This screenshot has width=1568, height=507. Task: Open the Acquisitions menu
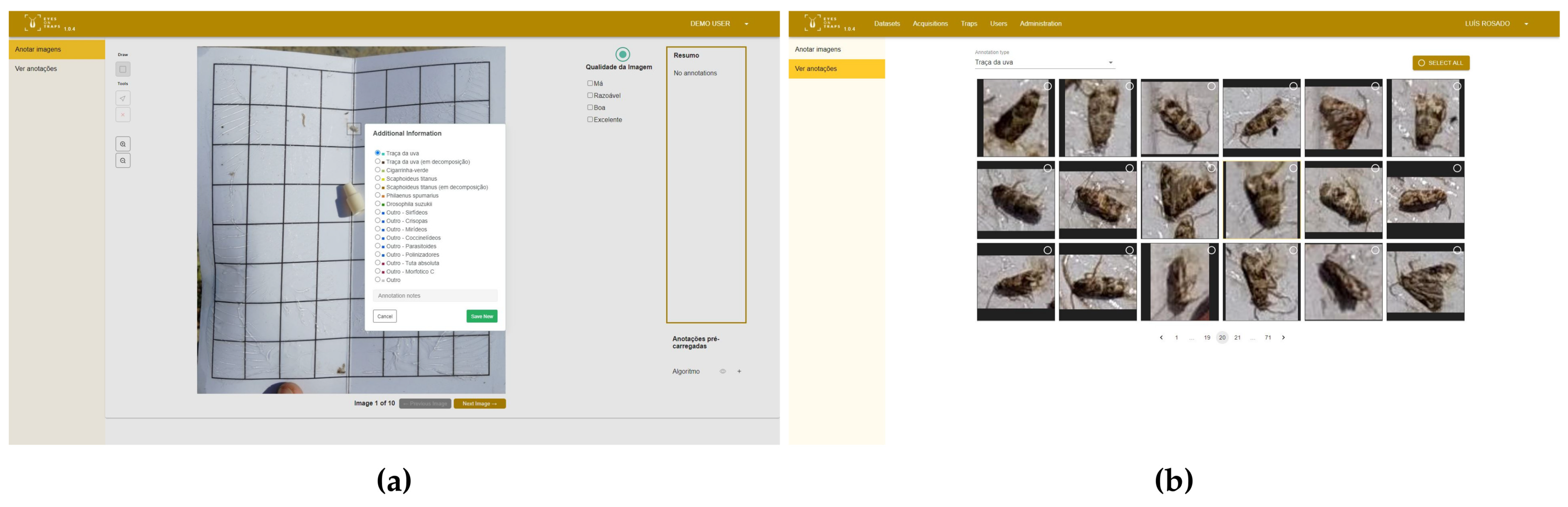coord(930,24)
